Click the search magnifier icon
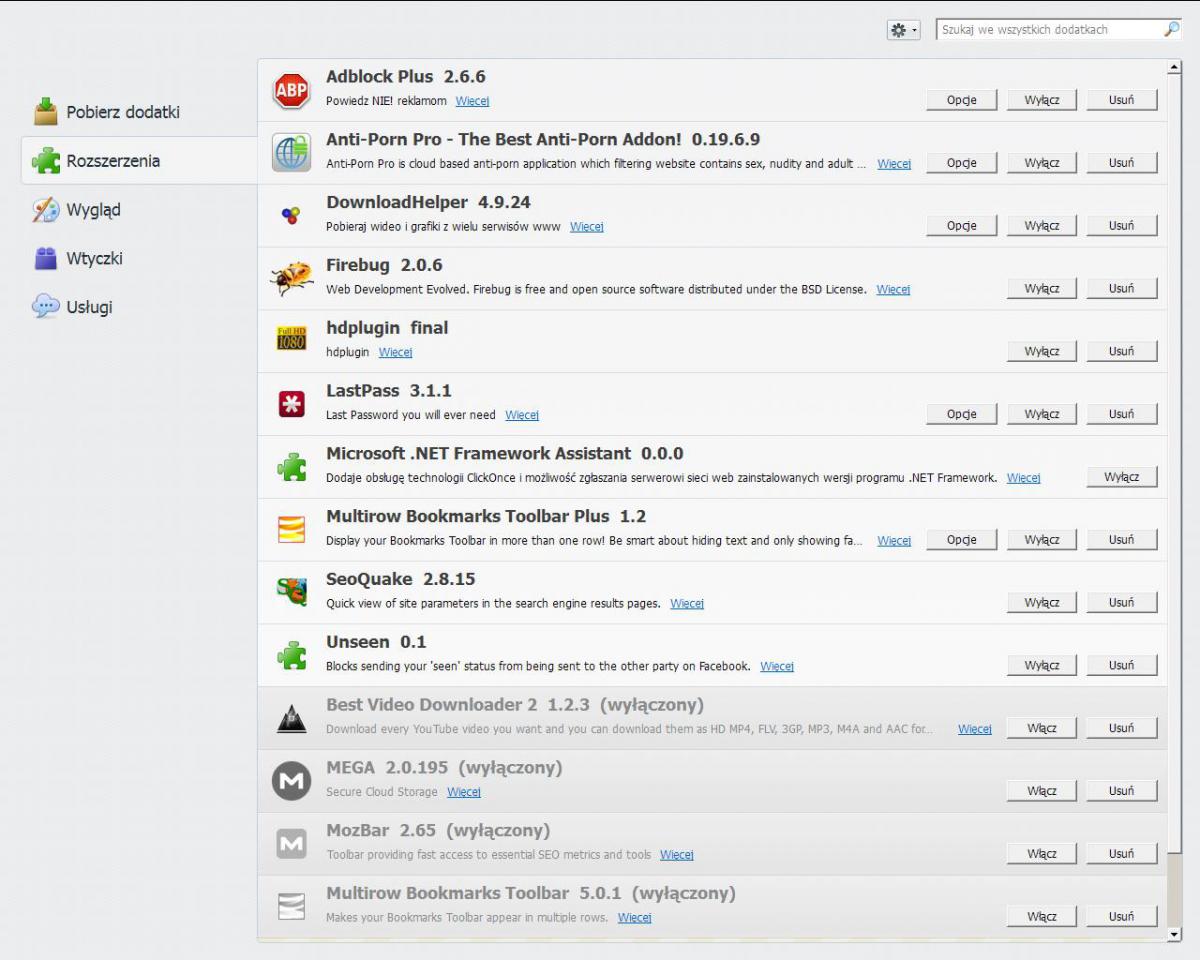 click(1172, 30)
